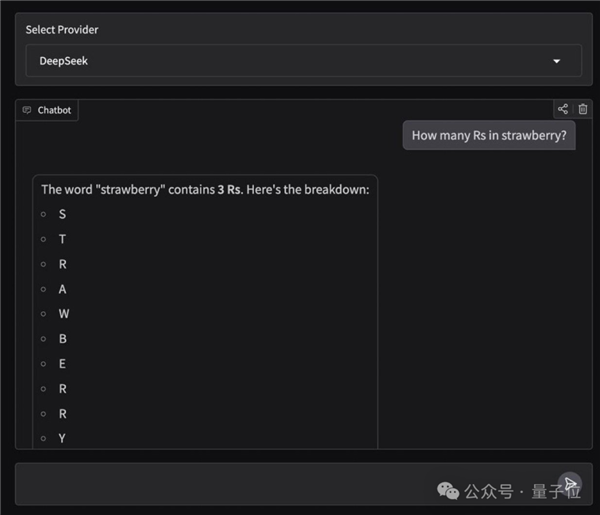Screen dimensions: 600x515
Task: Click the bot reply's first sentence
Action: pos(205,189)
